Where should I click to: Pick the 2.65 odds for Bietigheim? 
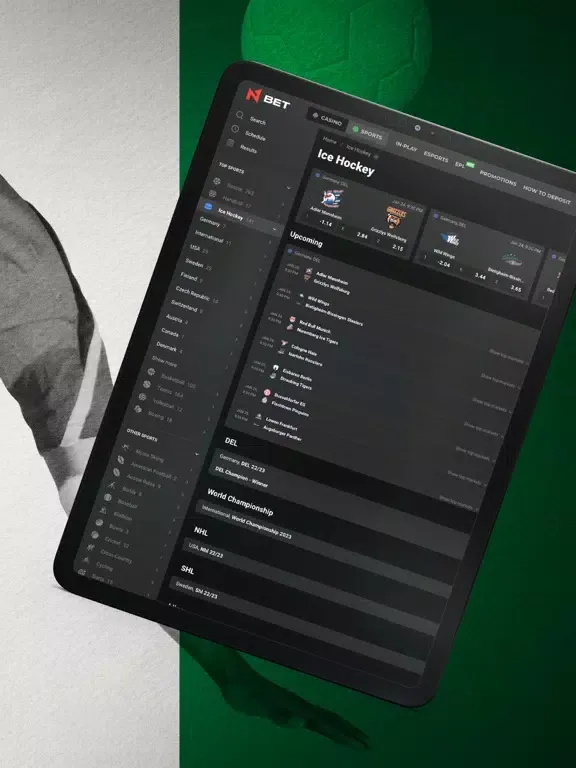pyautogui.click(x=516, y=288)
